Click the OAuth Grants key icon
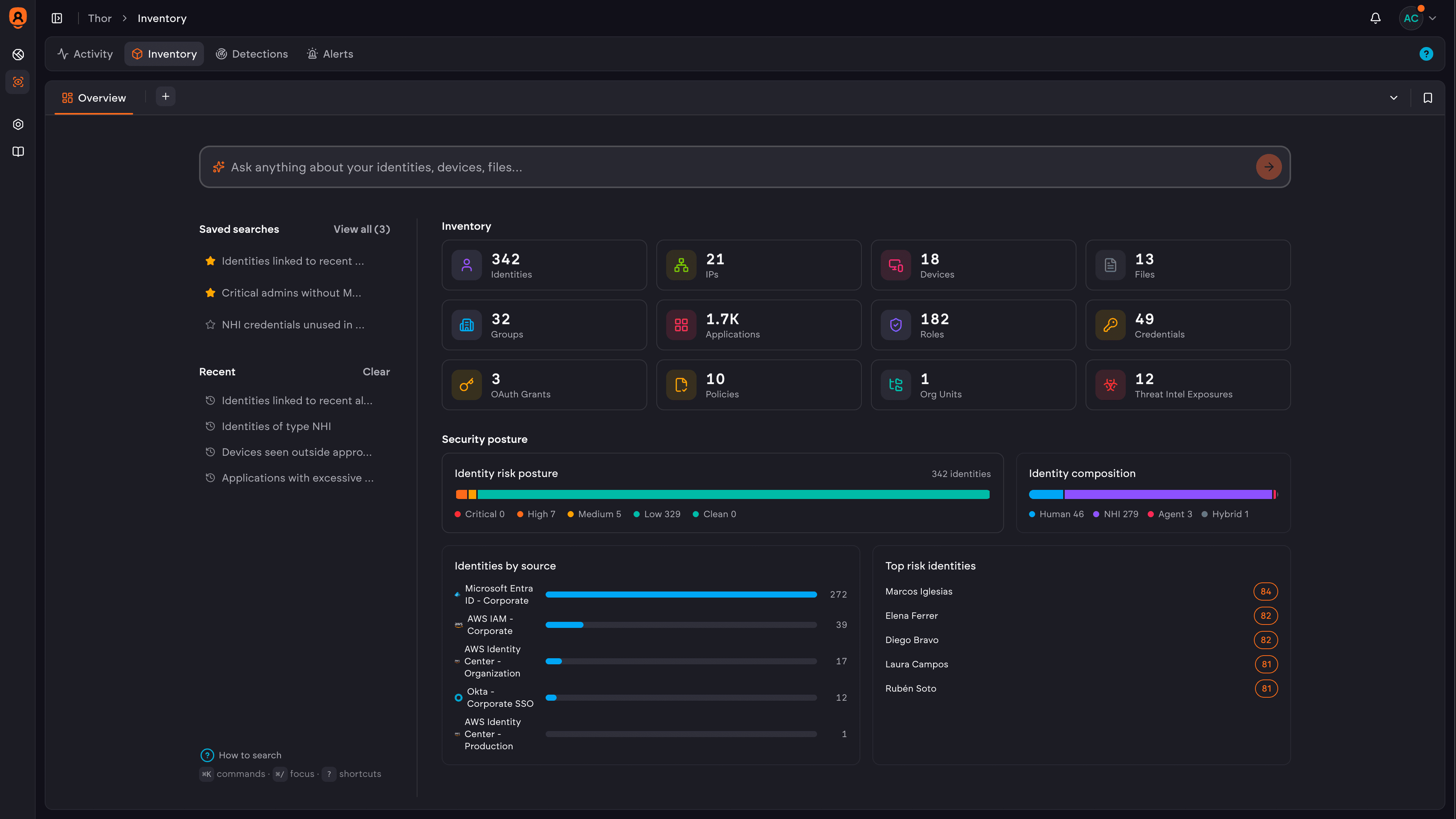Screen dimensions: 1456x819 pyautogui.click(x=466, y=385)
